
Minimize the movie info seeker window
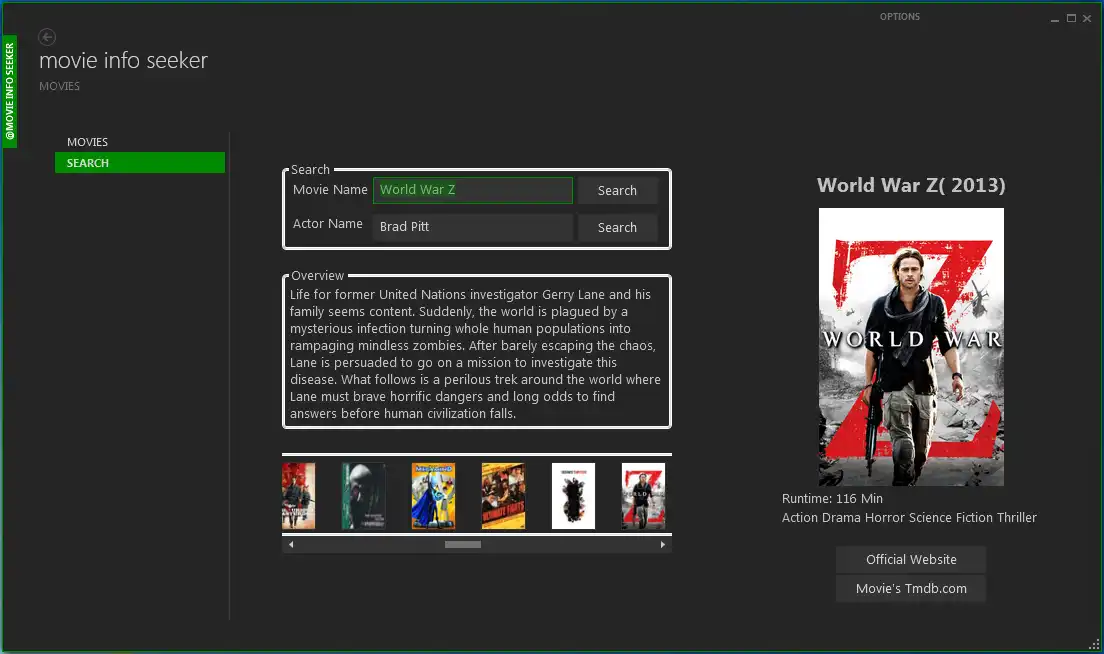click(1055, 19)
